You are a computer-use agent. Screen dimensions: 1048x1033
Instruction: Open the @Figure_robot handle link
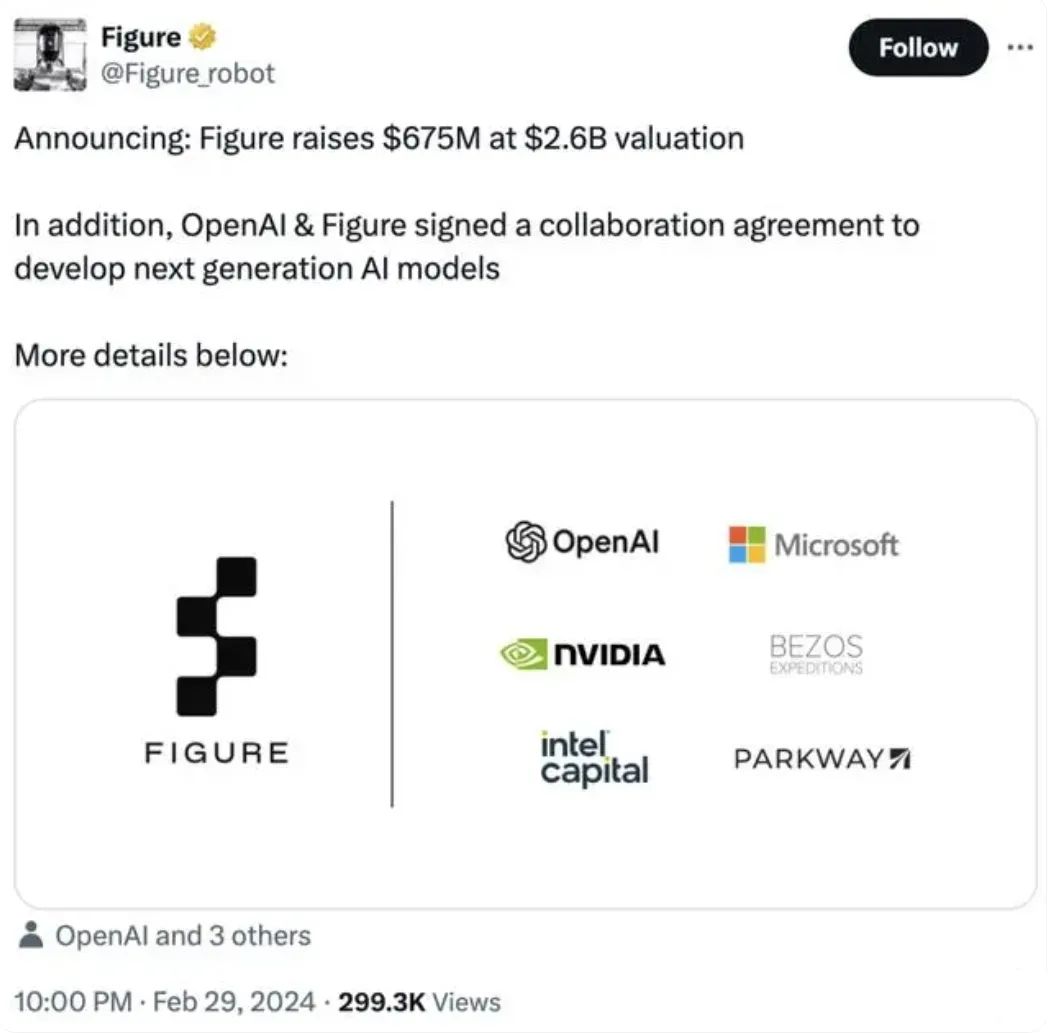tap(188, 73)
